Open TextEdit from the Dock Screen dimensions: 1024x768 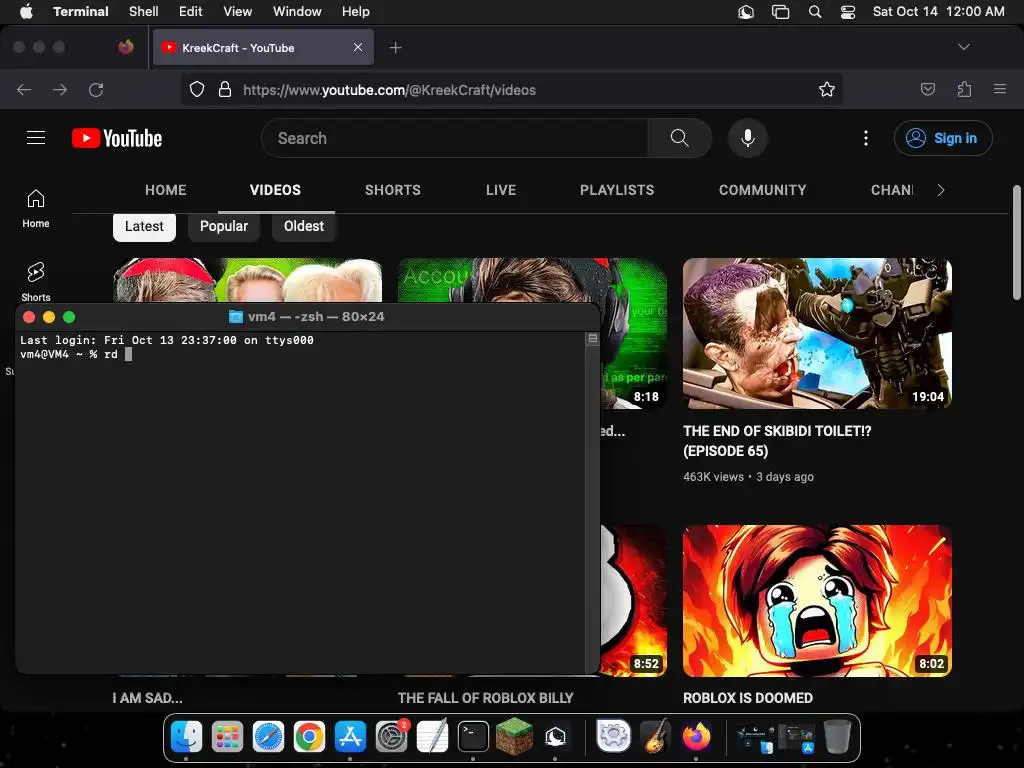click(432, 737)
